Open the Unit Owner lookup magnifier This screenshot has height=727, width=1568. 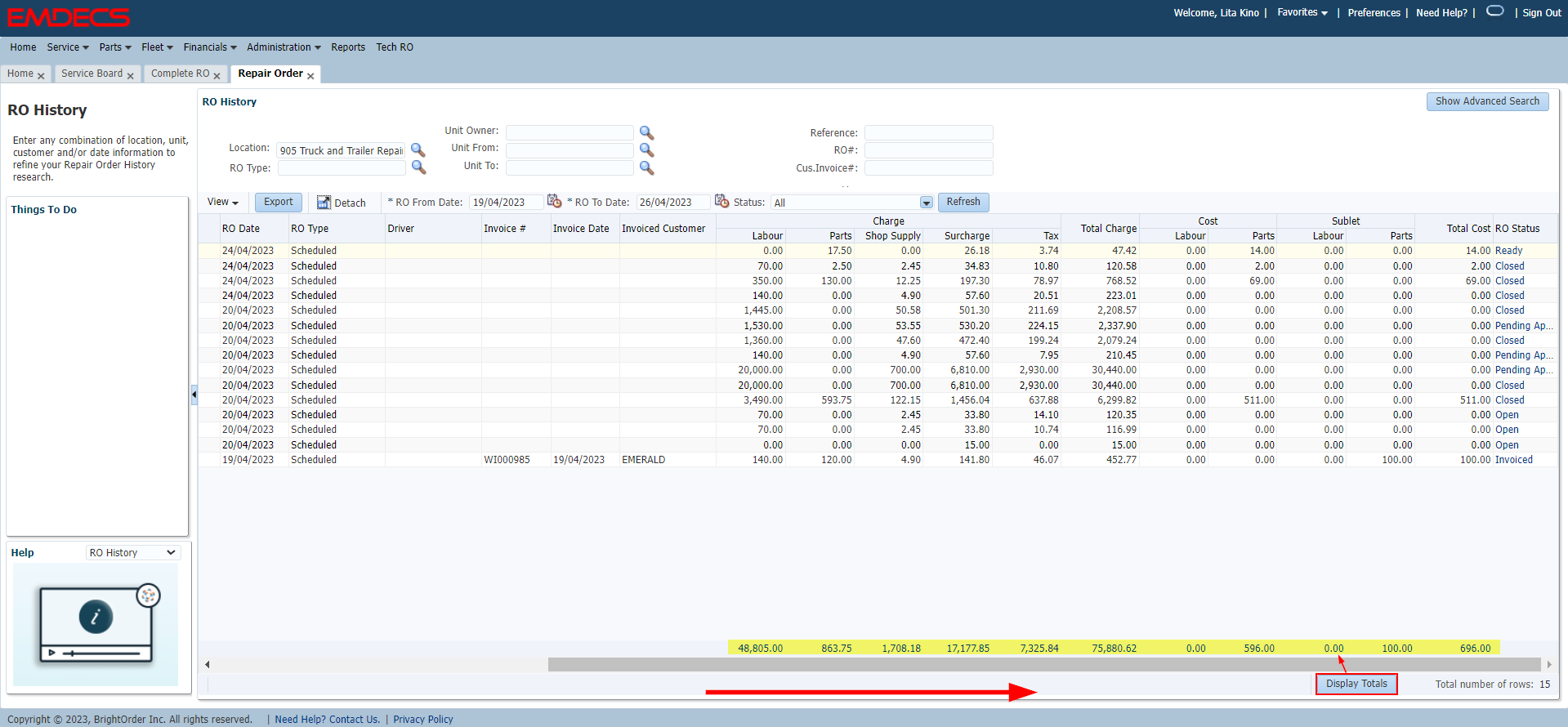[646, 132]
